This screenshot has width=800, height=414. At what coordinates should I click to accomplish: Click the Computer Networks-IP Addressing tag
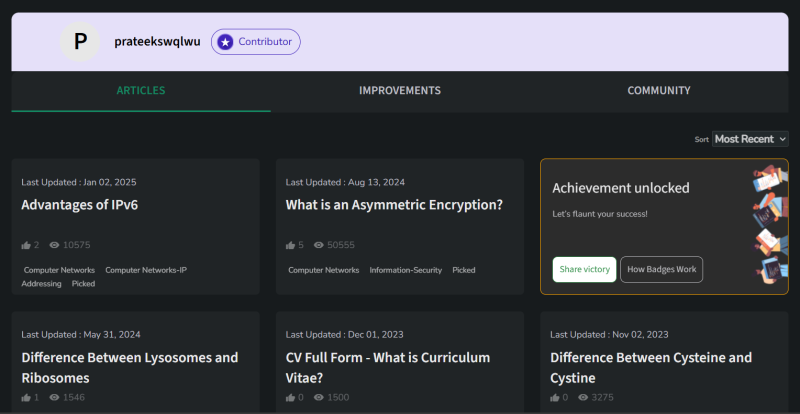104,277
